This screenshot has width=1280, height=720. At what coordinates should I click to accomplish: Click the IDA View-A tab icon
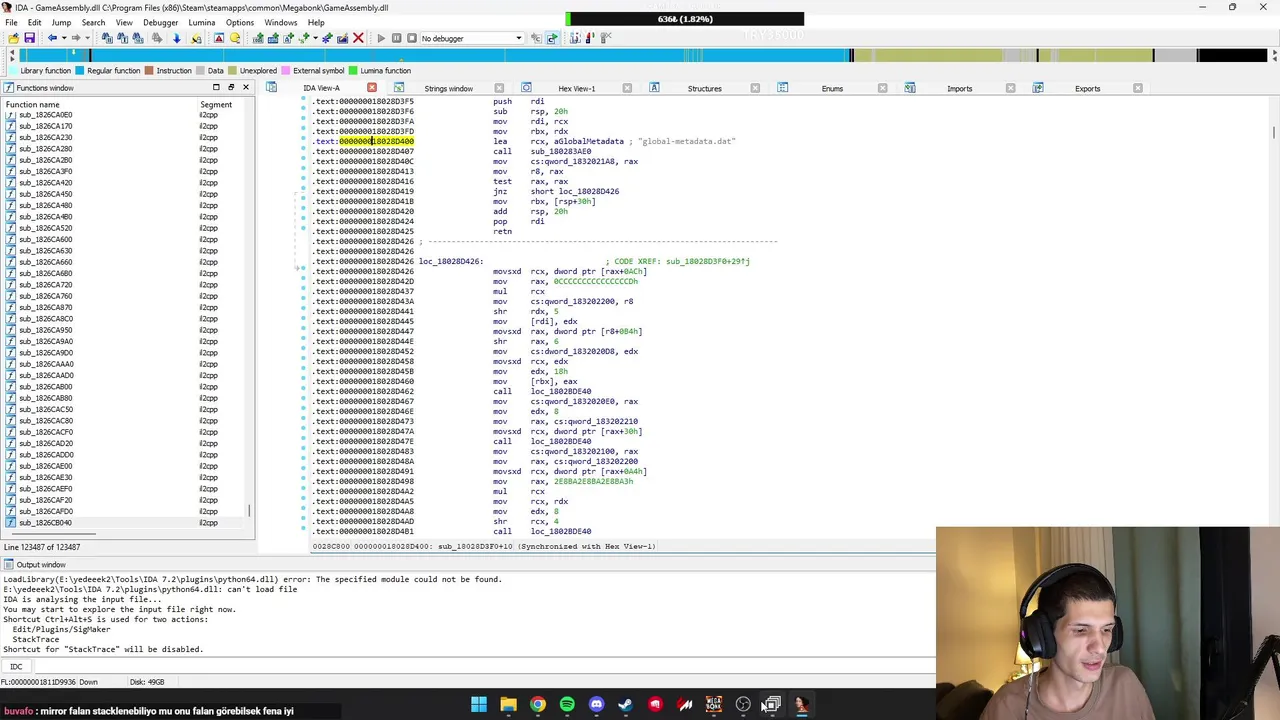[x=271, y=88]
